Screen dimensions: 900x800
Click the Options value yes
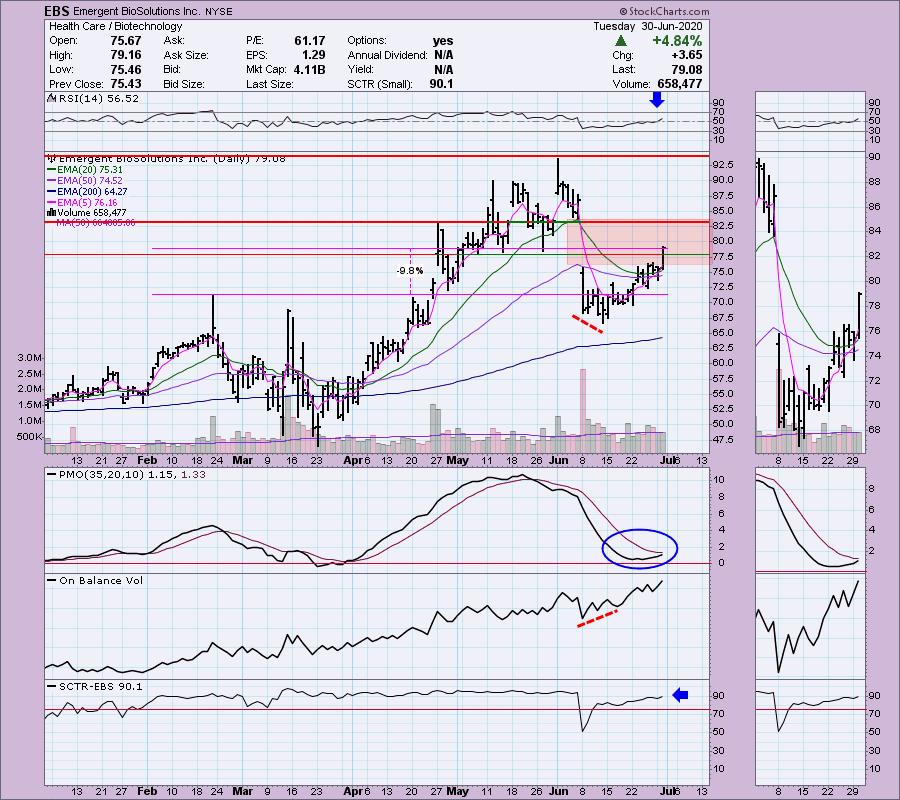pyautogui.click(x=443, y=41)
